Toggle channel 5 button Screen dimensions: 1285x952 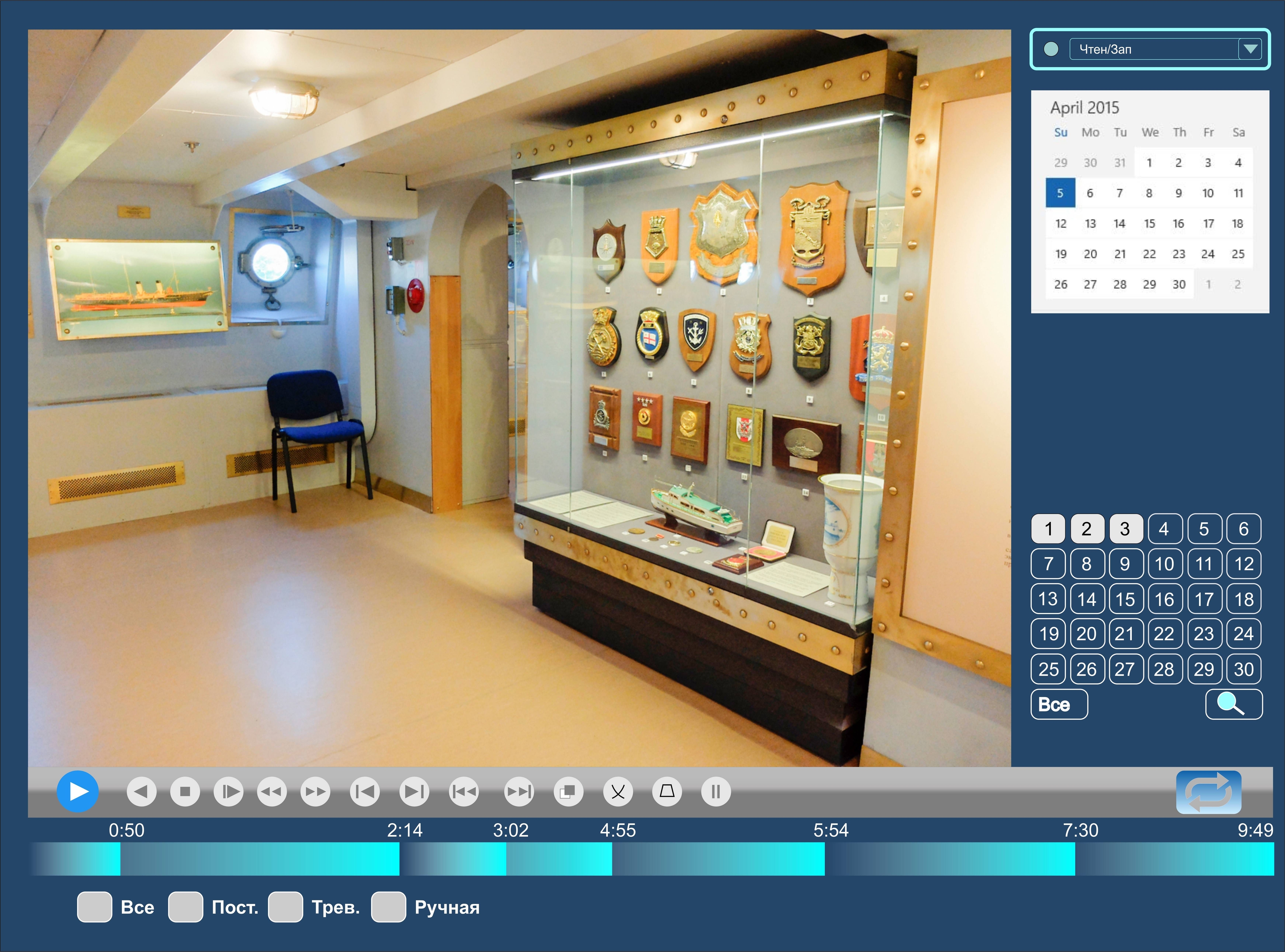(x=1204, y=528)
